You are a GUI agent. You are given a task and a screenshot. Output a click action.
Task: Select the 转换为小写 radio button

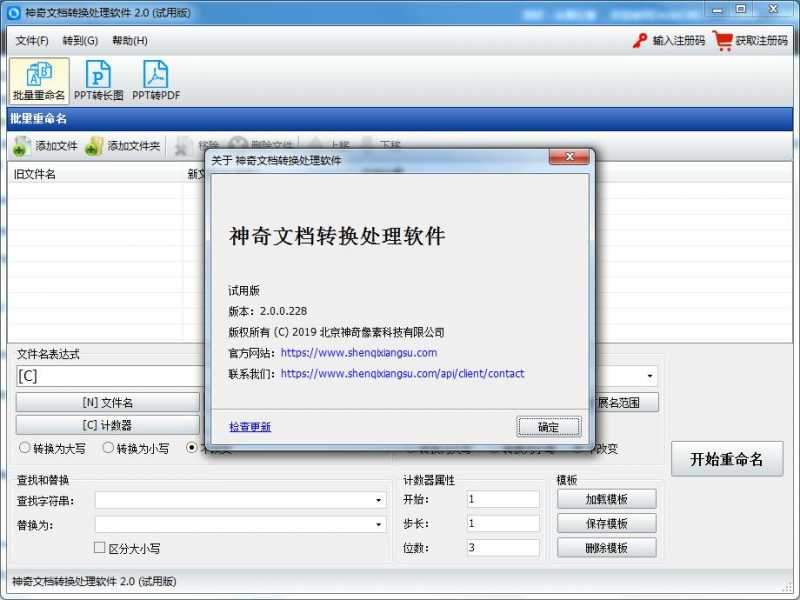pos(109,448)
